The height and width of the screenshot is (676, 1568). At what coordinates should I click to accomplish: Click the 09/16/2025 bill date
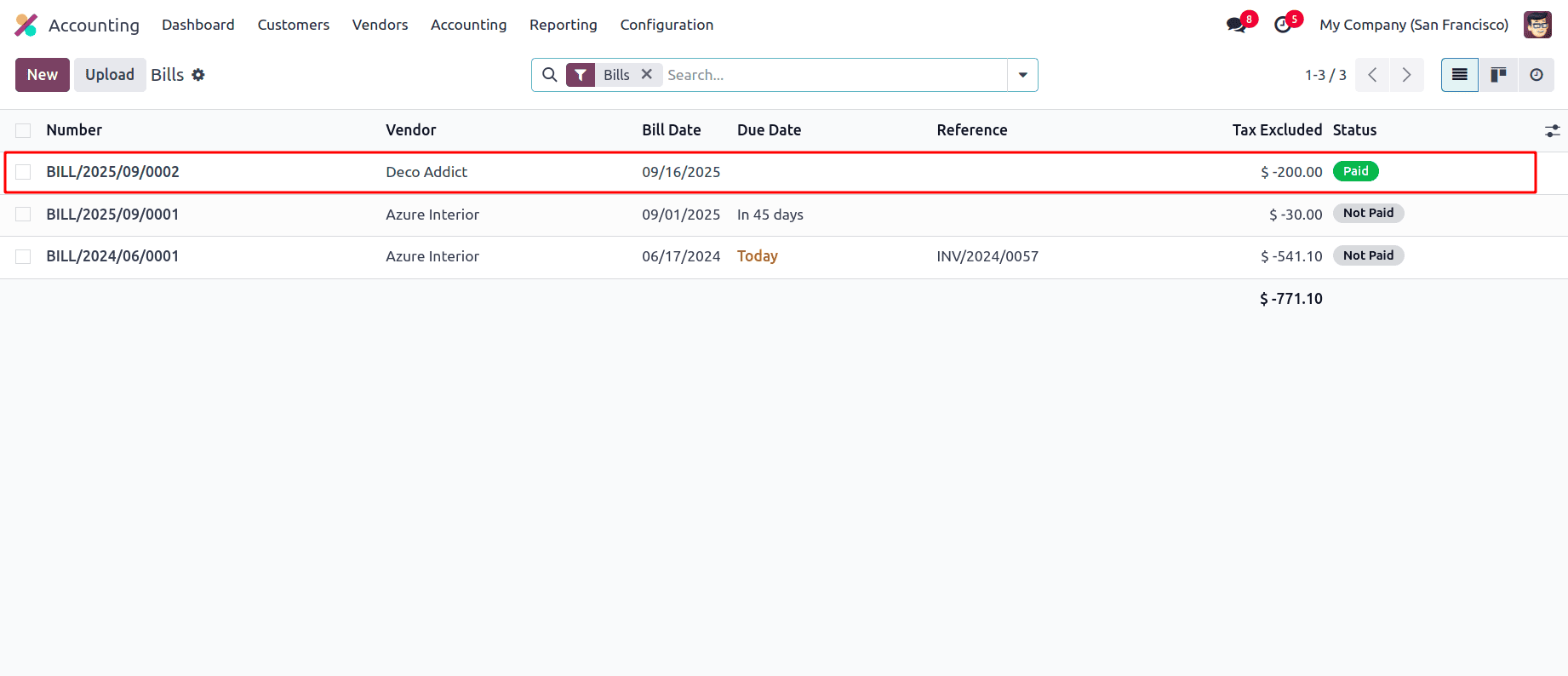[x=681, y=172]
